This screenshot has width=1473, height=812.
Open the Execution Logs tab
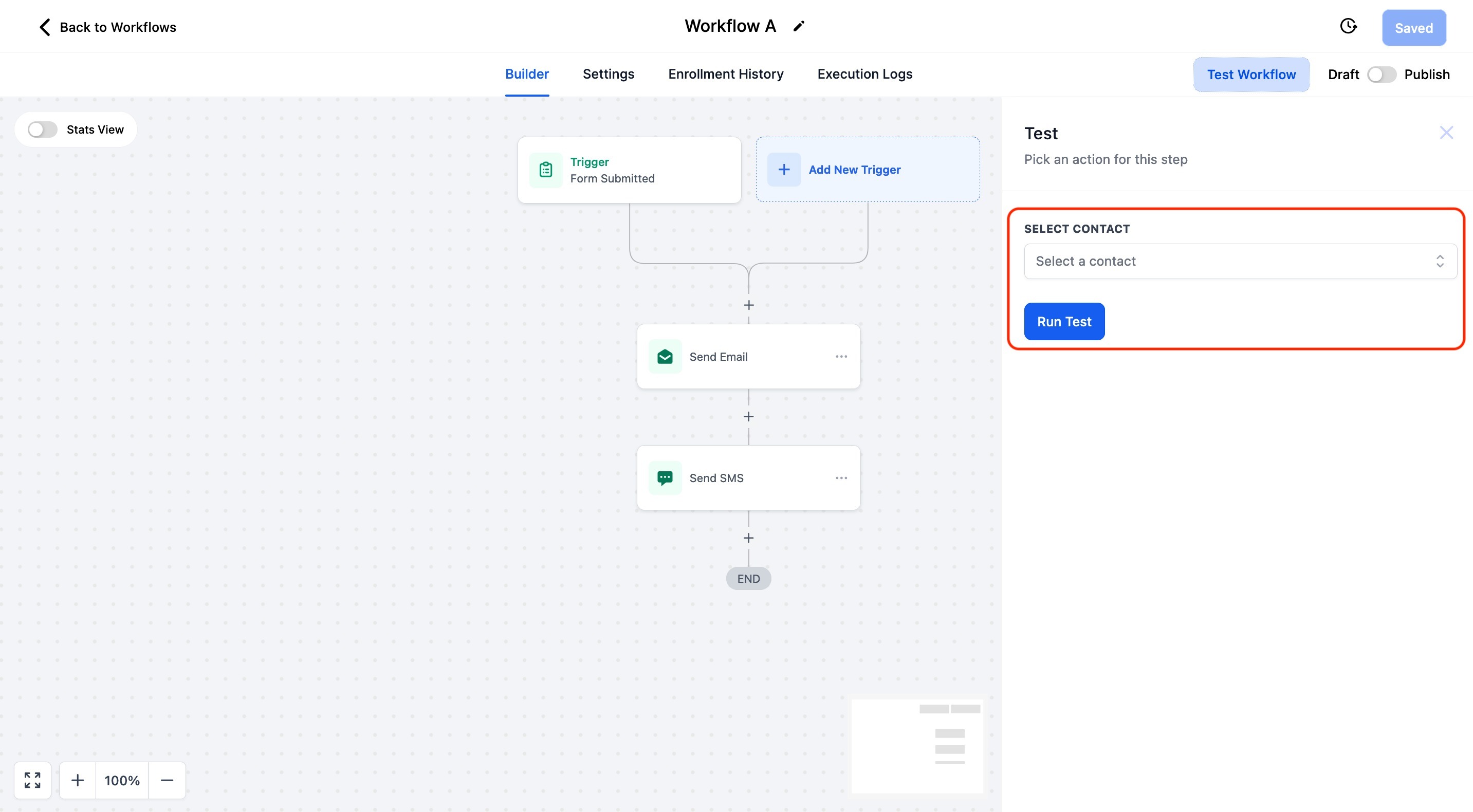864,75
